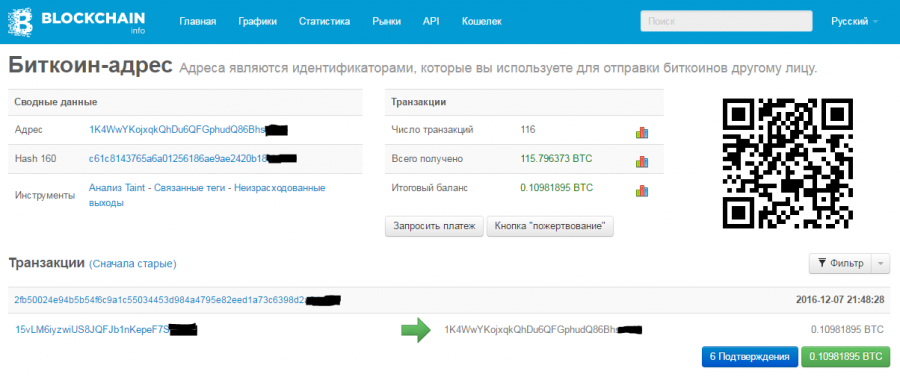The image size is (900, 383).
Task: Toggle sort via Сначала старые link
Action: (133, 264)
